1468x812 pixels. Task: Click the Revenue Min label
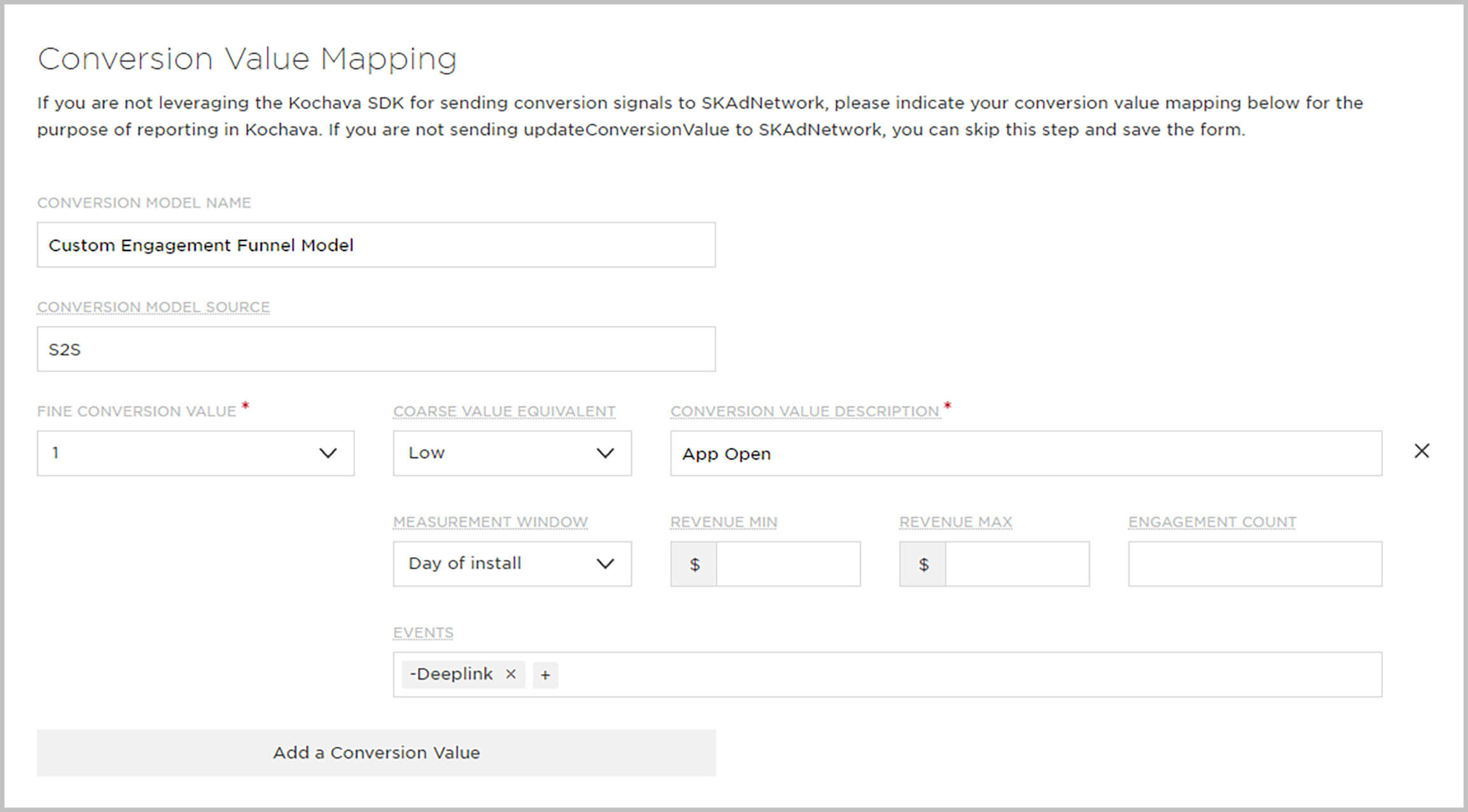coord(723,522)
